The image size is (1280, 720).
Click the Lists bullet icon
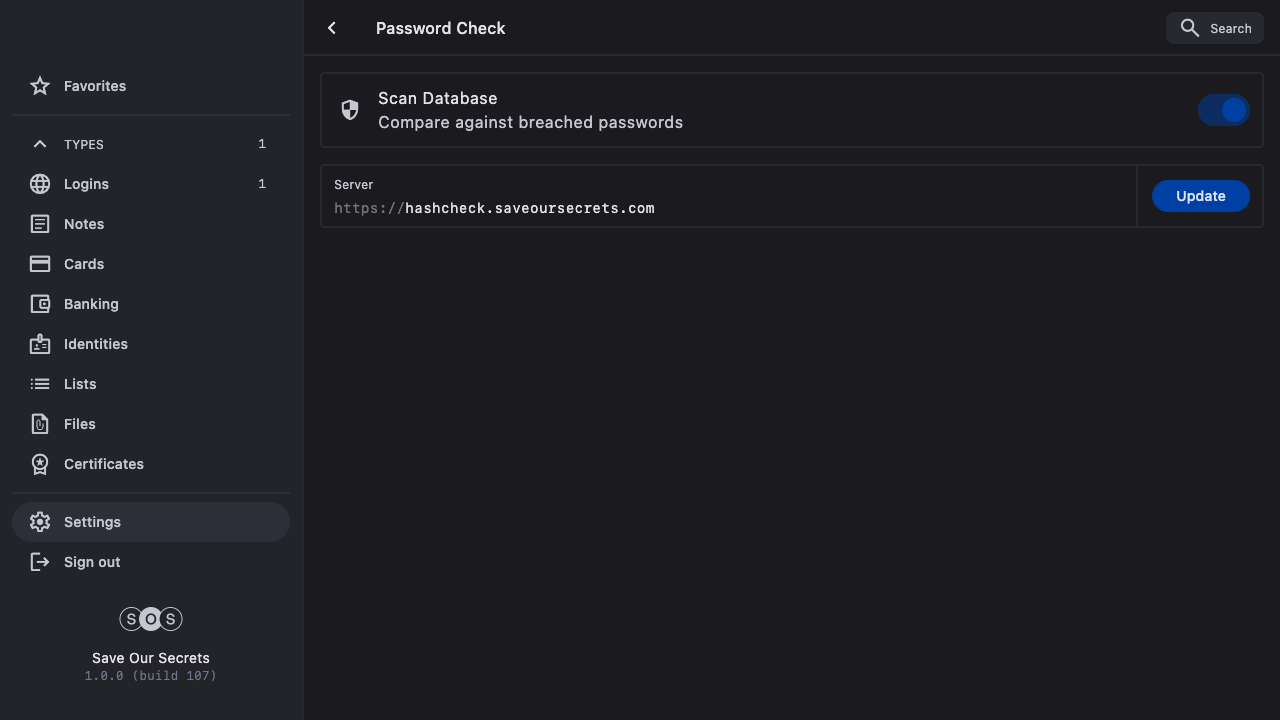[40, 384]
